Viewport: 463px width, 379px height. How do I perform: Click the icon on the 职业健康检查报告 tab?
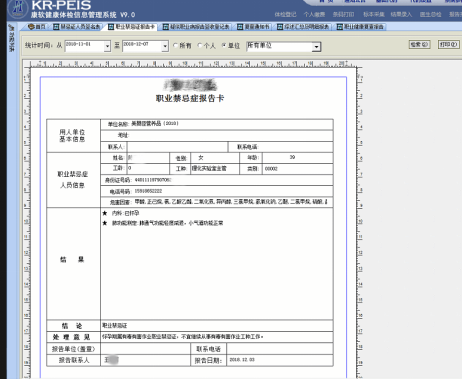[x=340, y=27]
